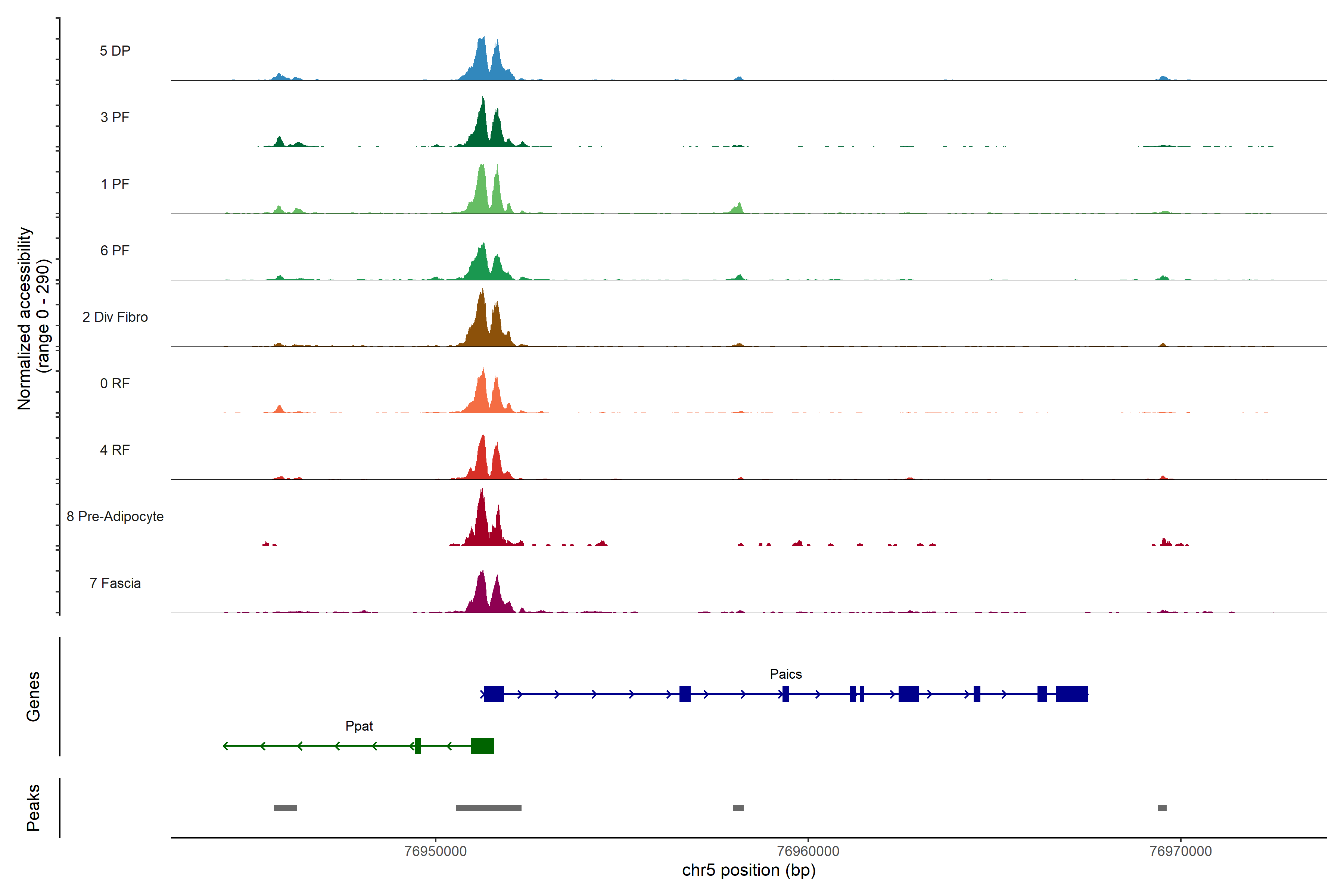Click the last, widest Paics exon block
The width and height of the screenshot is (1344, 896).
(1071, 694)
